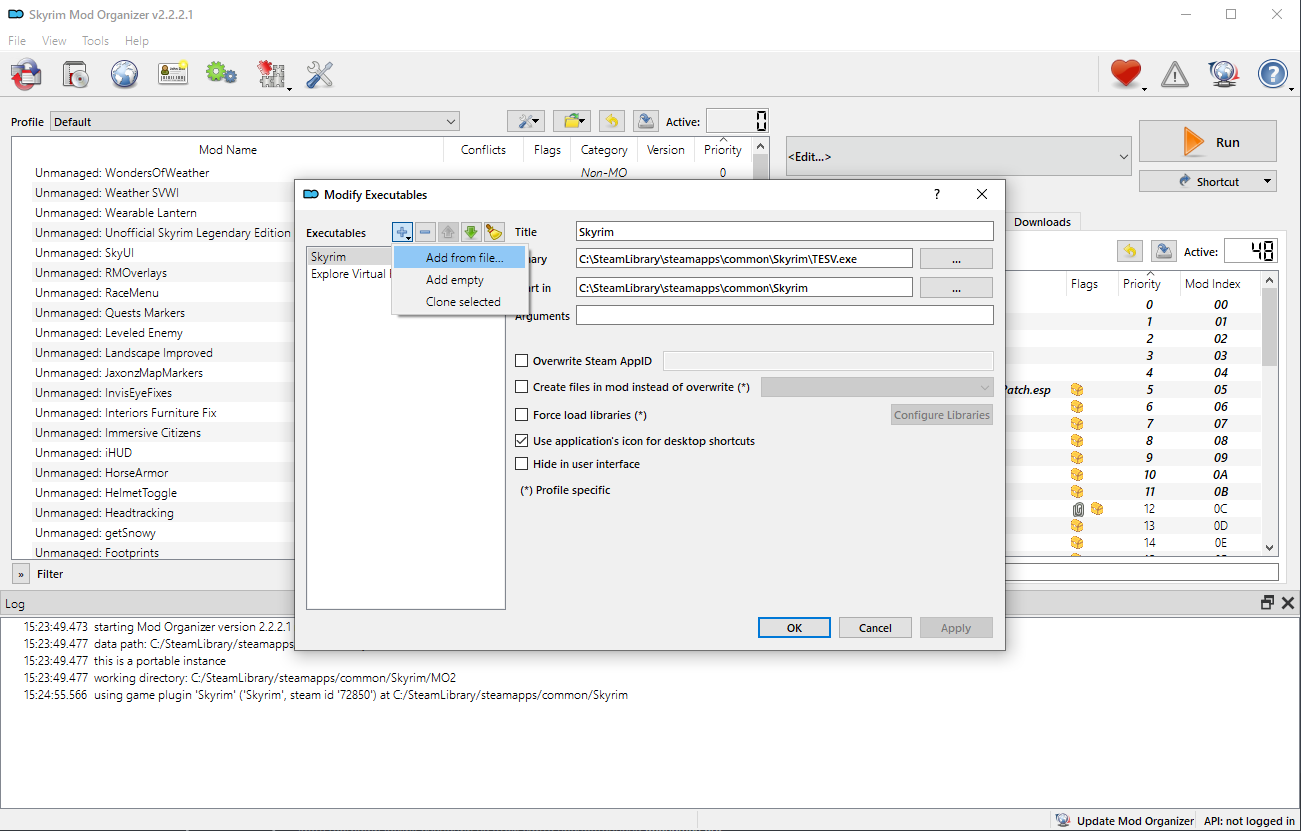Click the Title field containing Skyrim
Screen dimensions: 1301x831
pyautogui.click(x=785, y=231)
